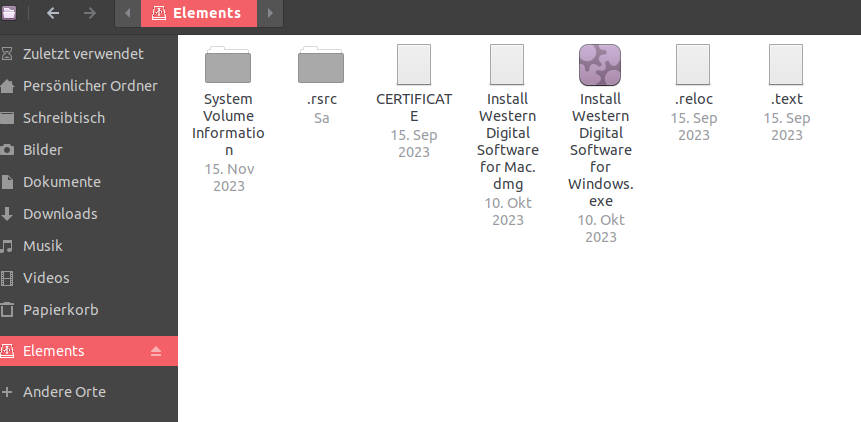Click the Musik note icon in the sidebar
This screenshot has width=861, height=422.
[x=7, y=246]
